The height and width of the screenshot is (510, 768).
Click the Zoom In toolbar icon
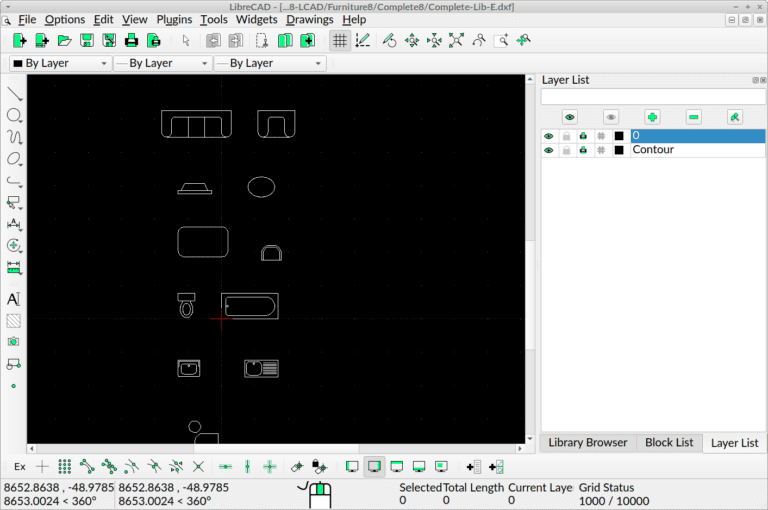coord(412,40)
